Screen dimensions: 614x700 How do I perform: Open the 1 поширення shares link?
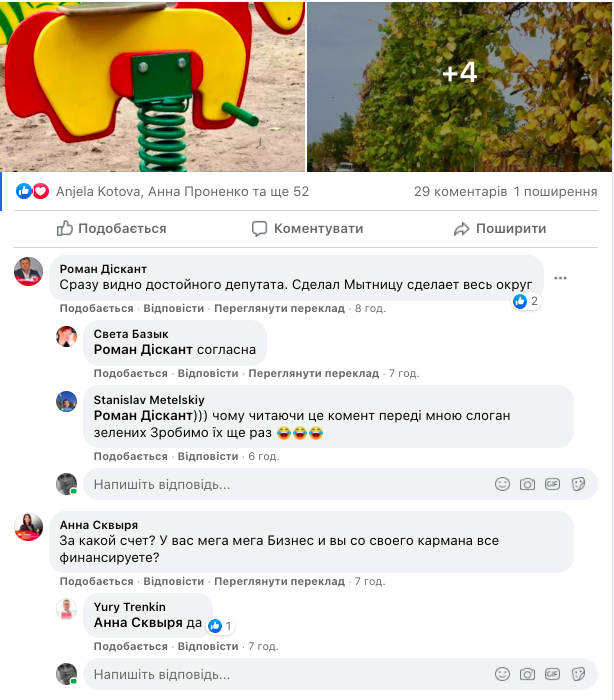(x=555, y=191)
